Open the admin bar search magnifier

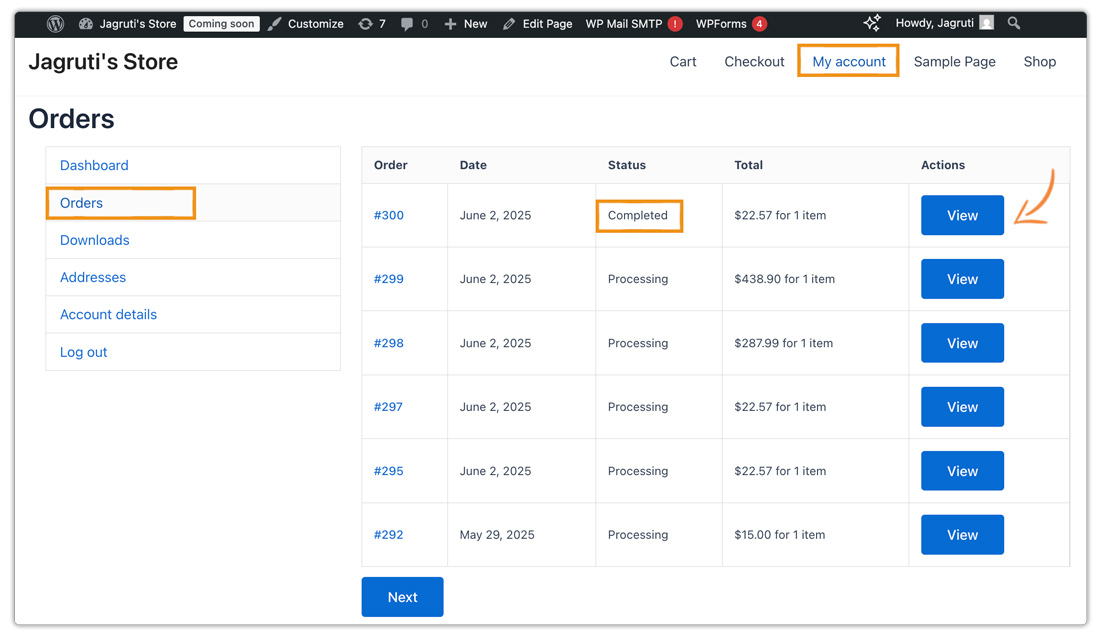coord(1014,23)
